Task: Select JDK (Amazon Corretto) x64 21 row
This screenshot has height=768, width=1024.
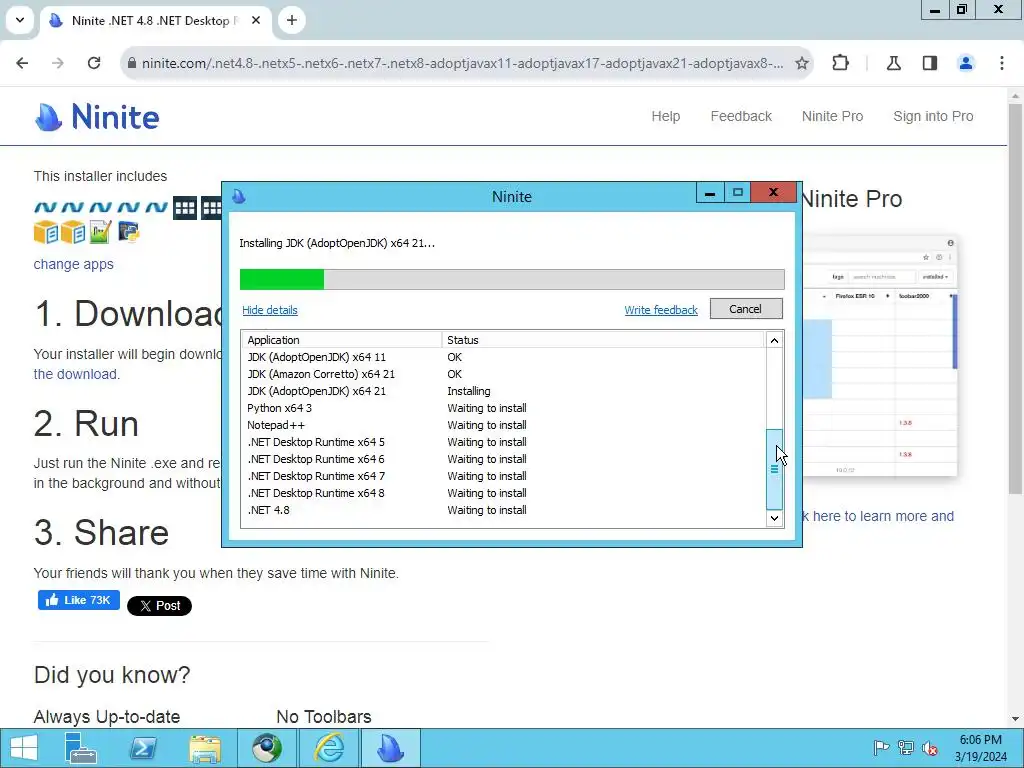Action: [x=504, y=374]
